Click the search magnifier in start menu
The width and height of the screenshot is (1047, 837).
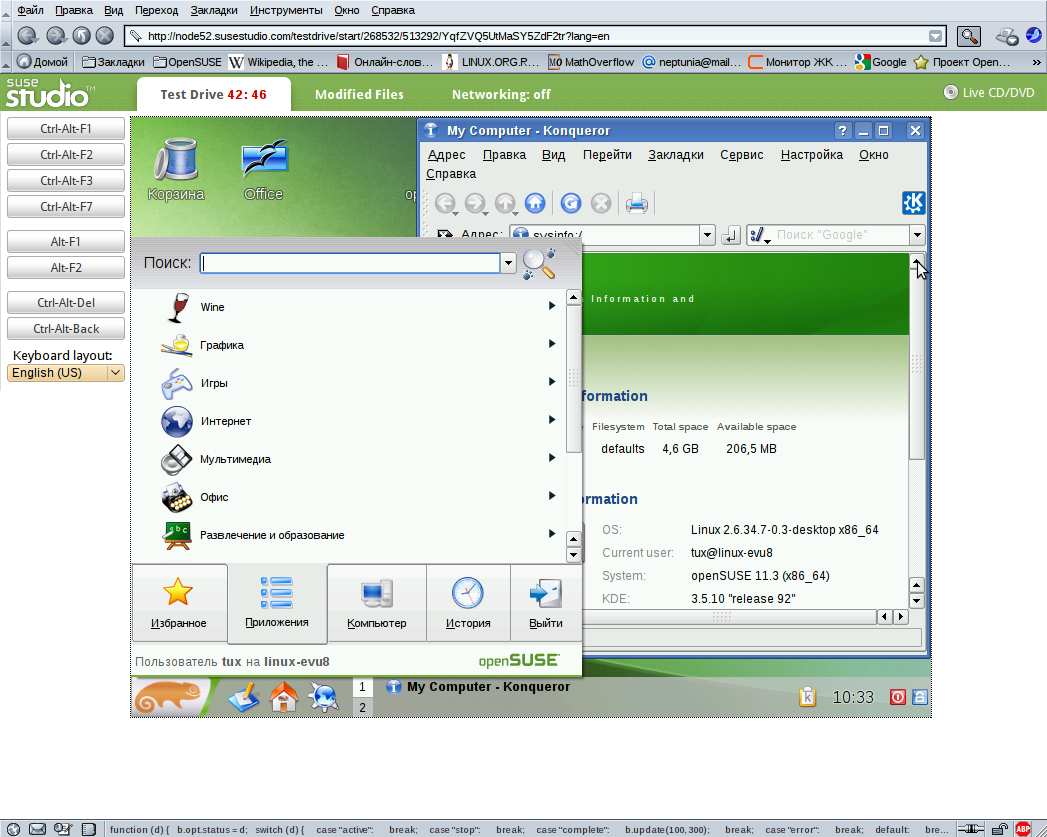tap(538, 264)
